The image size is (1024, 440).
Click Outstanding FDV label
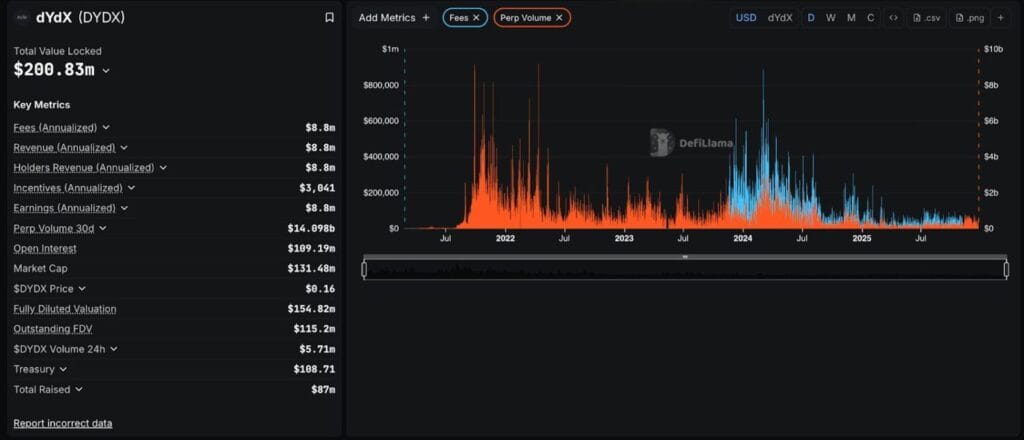[x=52, y=329]
